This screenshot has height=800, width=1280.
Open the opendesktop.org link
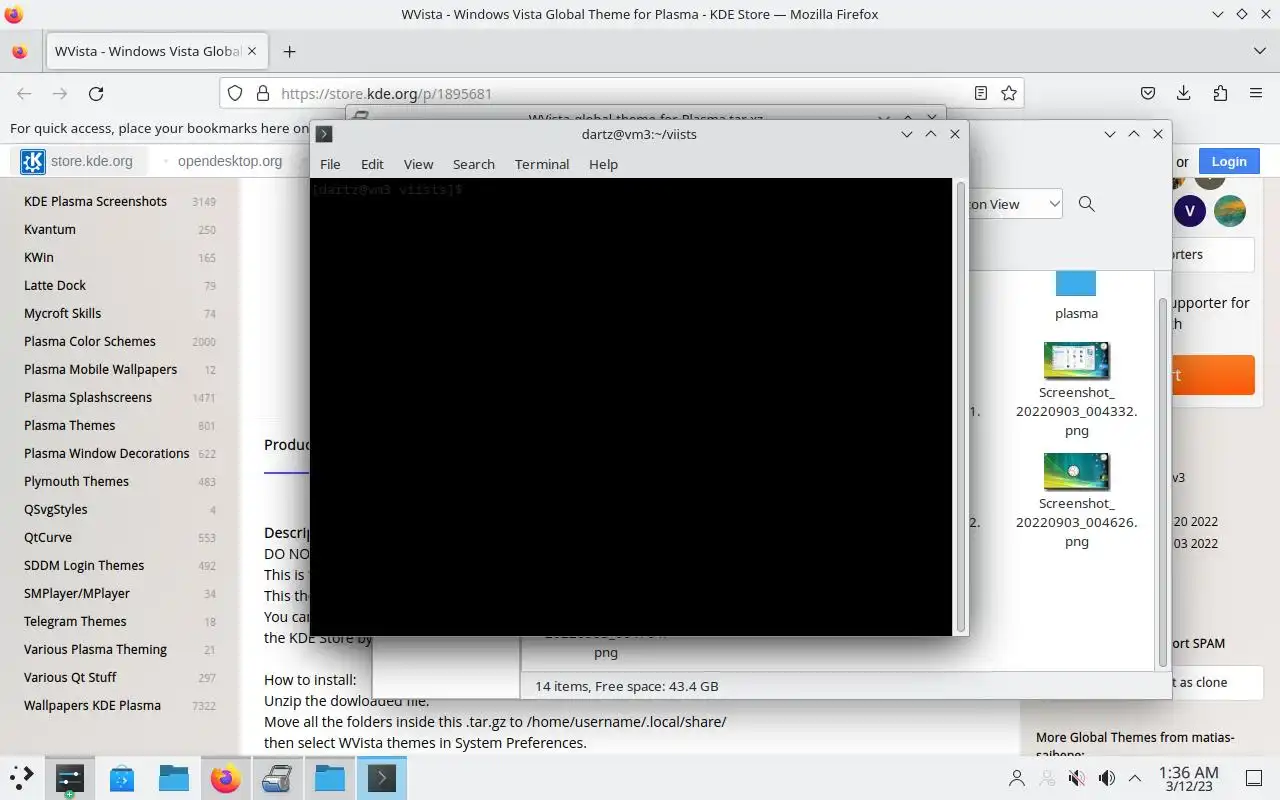pos(230,161)
